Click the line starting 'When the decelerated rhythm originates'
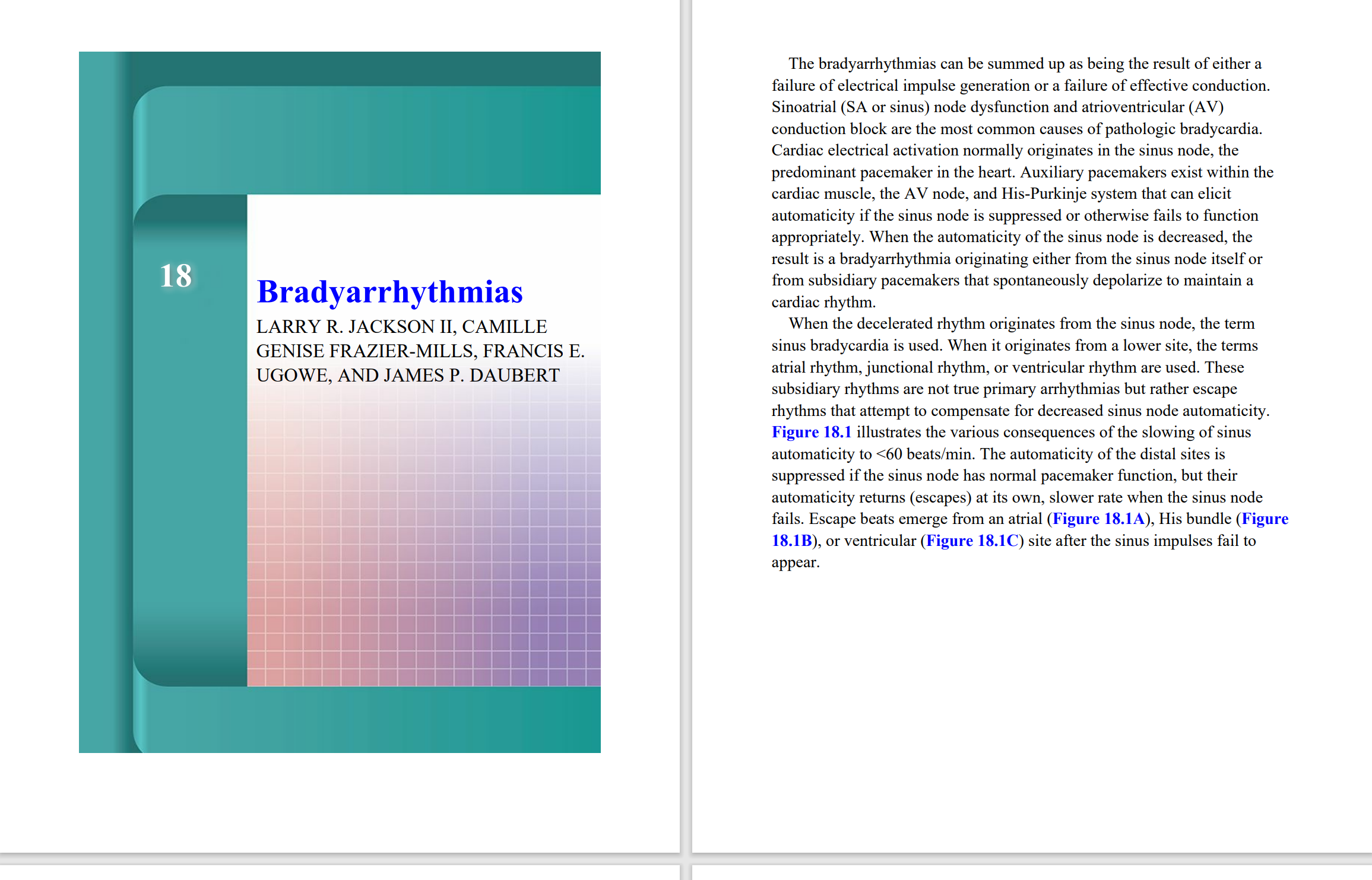 coord(1021,323)
